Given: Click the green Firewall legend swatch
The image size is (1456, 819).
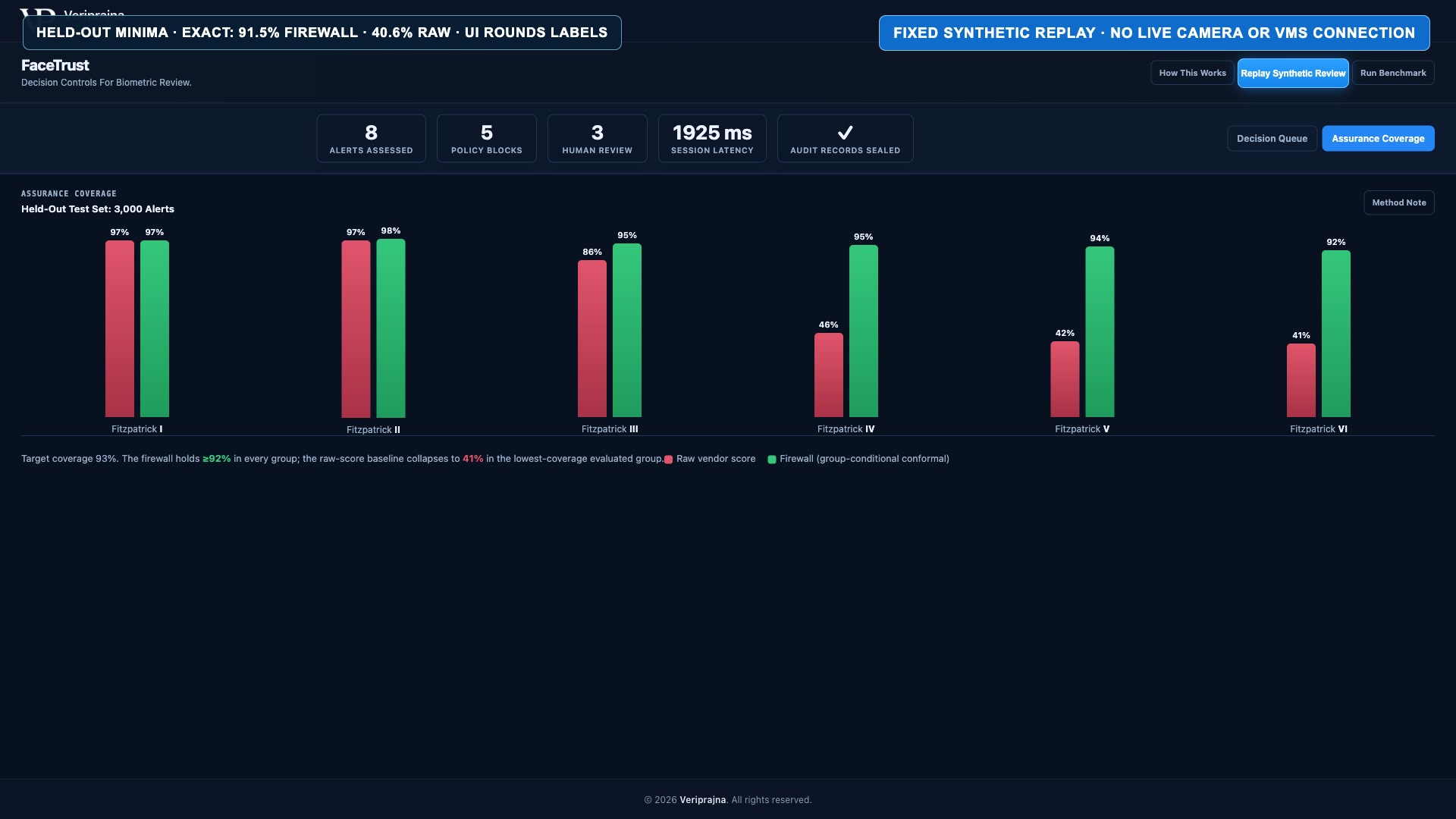Looking at the screenshot, I should point(772,460).
